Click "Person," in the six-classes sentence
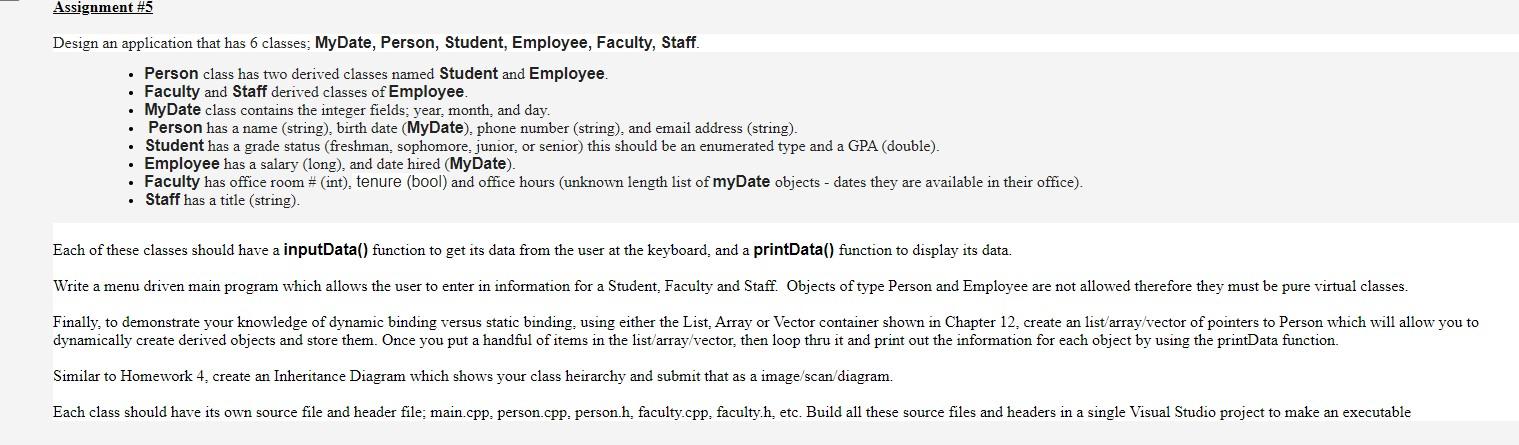This screenshot has width=1519, height=445. [x=408, y=42]
